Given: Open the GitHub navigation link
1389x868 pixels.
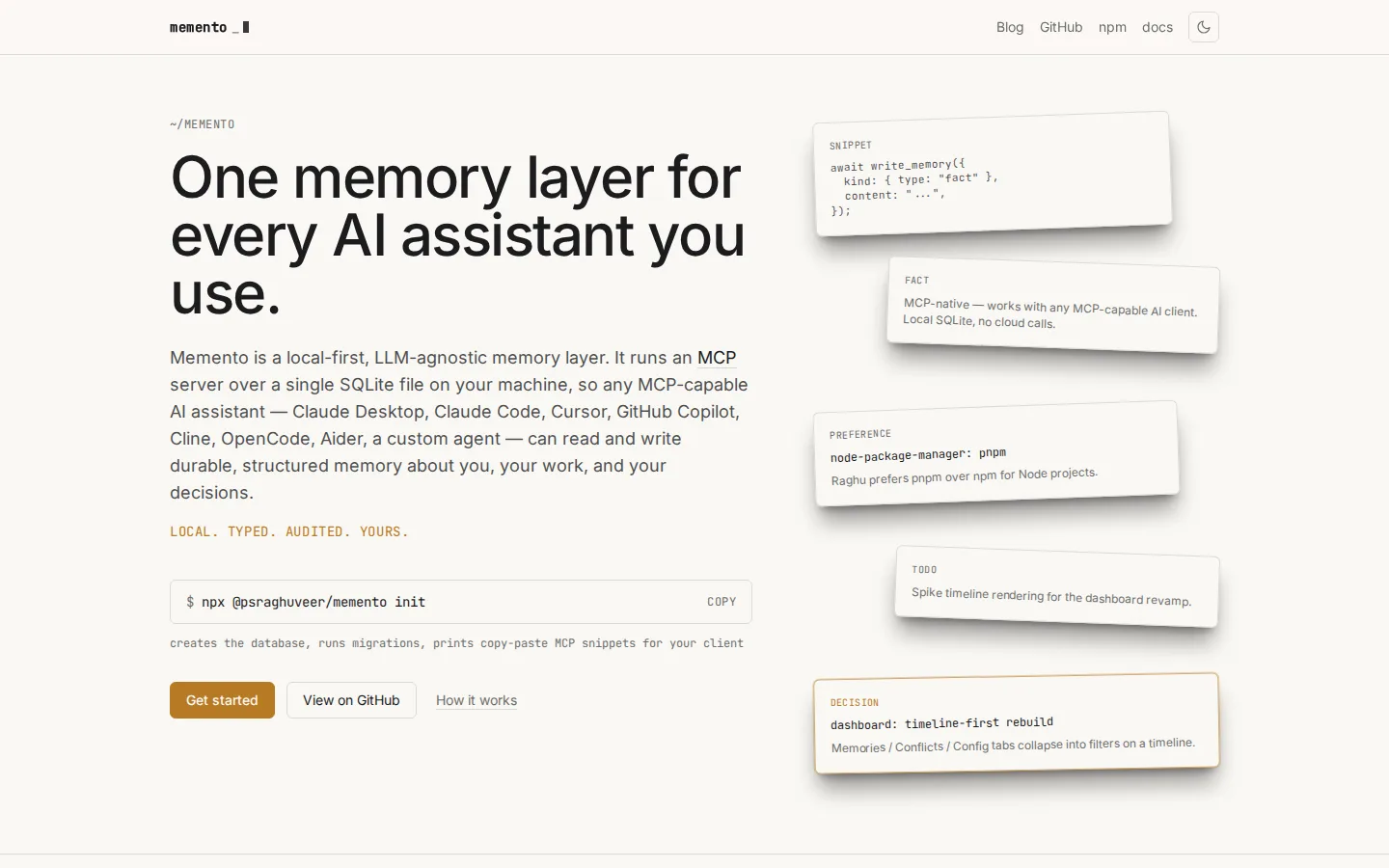Looking at the screenshot, I should [x=1061, y=27].
